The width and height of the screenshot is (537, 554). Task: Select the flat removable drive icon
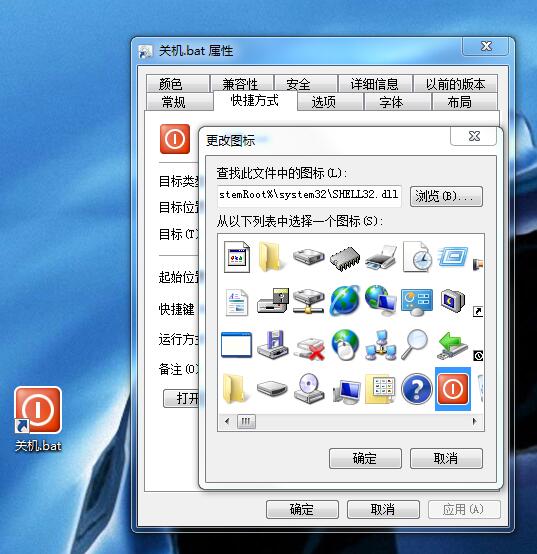click(x=272, y=388)
